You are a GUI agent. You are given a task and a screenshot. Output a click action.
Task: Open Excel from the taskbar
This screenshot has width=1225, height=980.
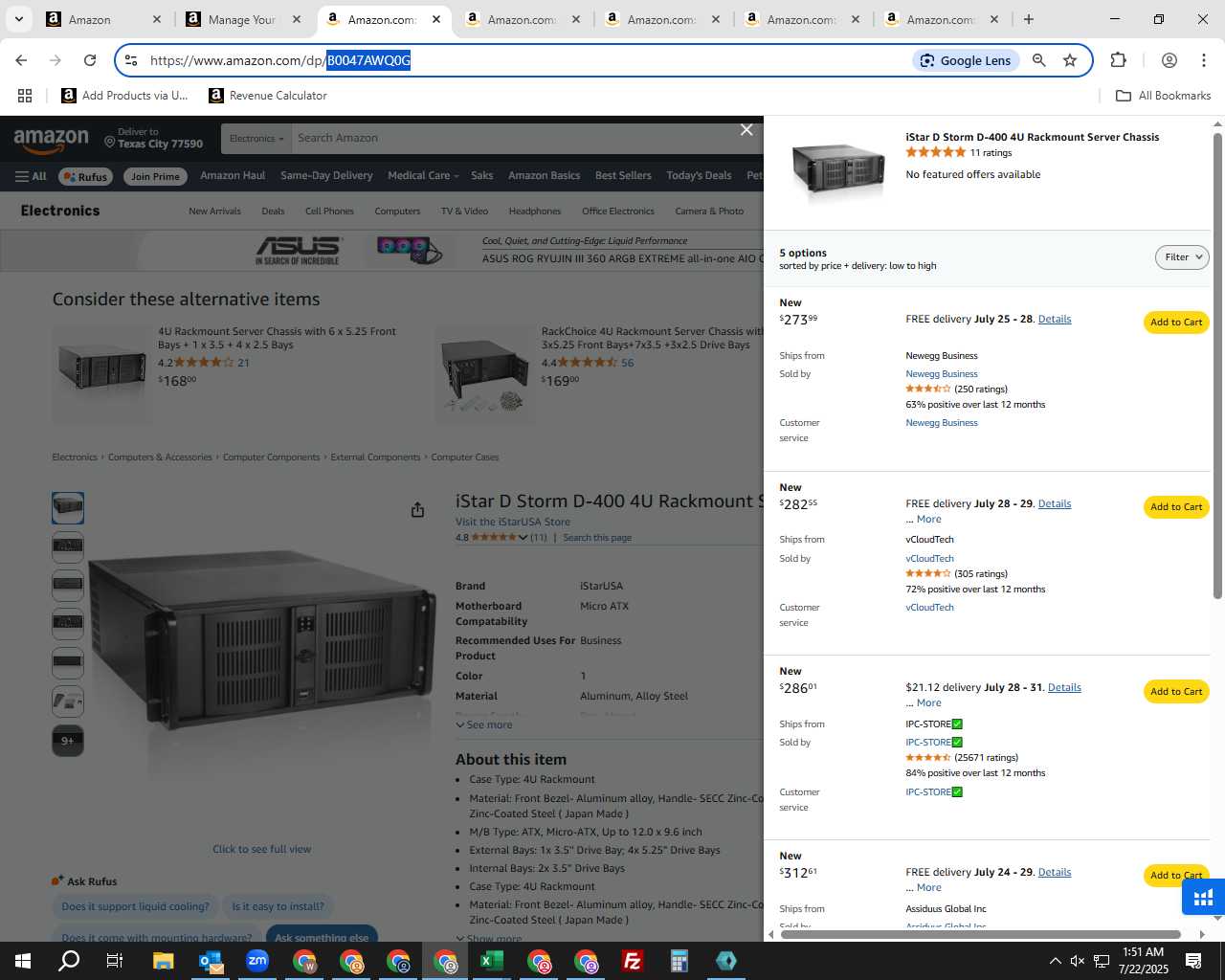[492, 961]
